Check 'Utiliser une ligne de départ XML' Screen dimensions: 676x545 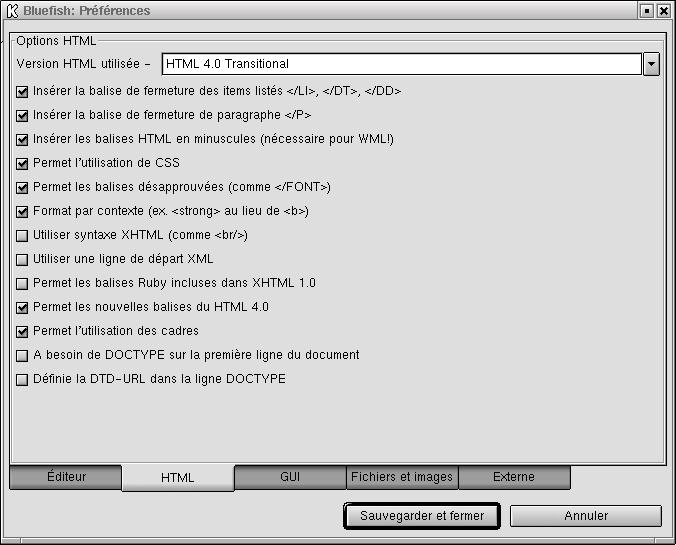pyautogui.click(x=23, y=259)
